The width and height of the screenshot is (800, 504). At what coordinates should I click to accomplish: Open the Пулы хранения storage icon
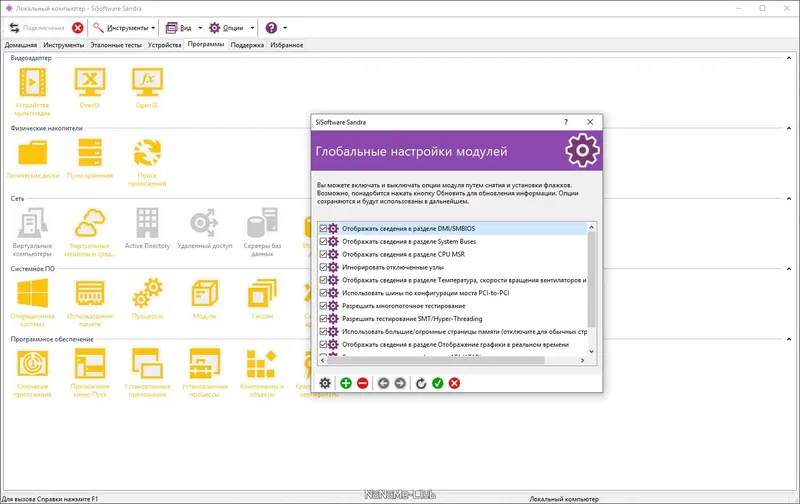[x=90, y=153]
